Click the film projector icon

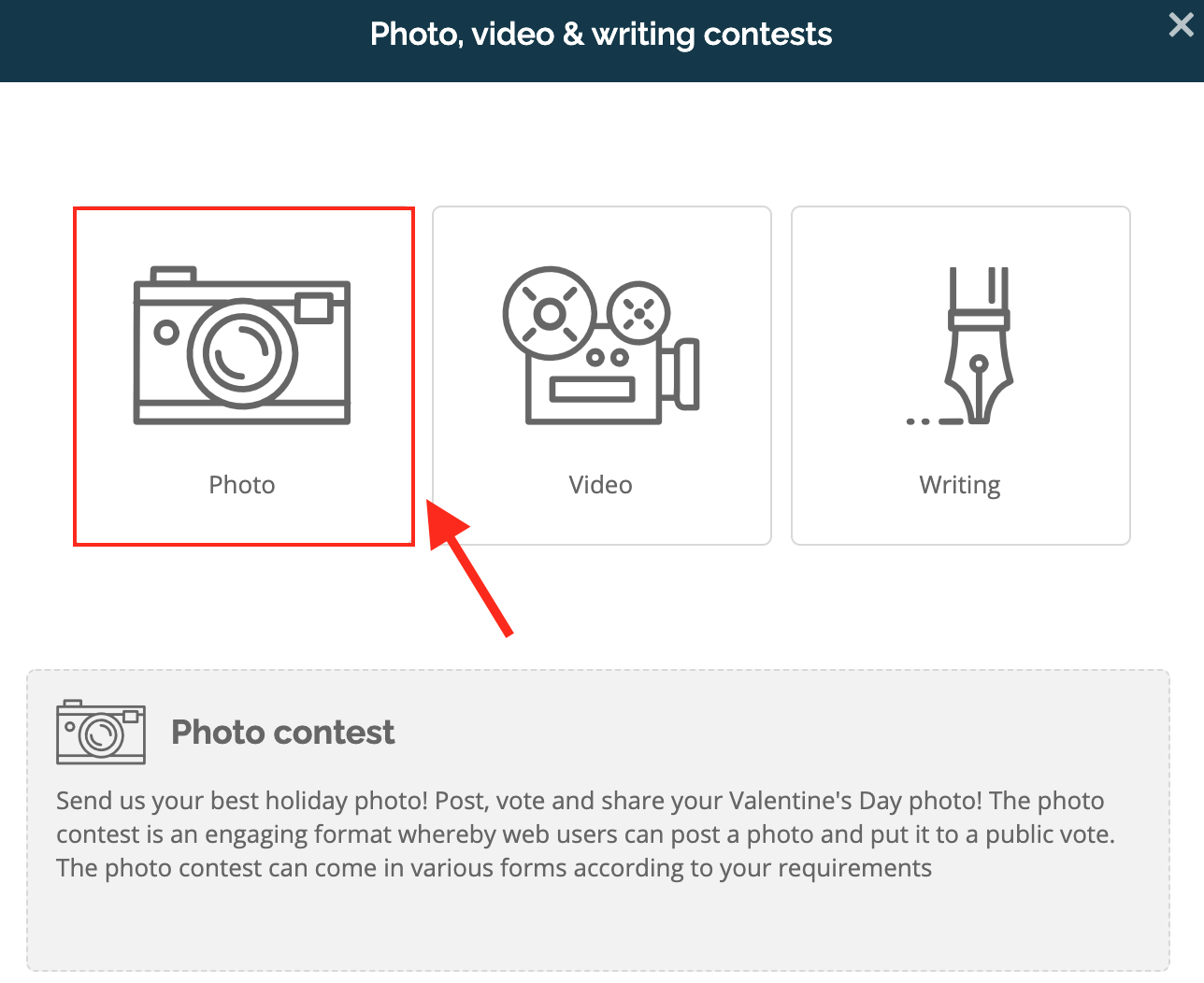(x=601, y=346)
